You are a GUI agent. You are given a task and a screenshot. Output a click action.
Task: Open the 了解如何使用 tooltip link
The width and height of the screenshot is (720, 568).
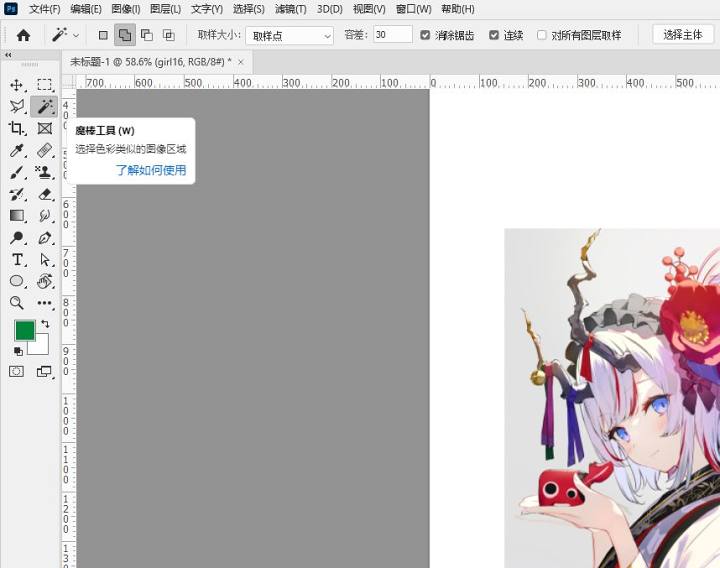coord(151,170)
